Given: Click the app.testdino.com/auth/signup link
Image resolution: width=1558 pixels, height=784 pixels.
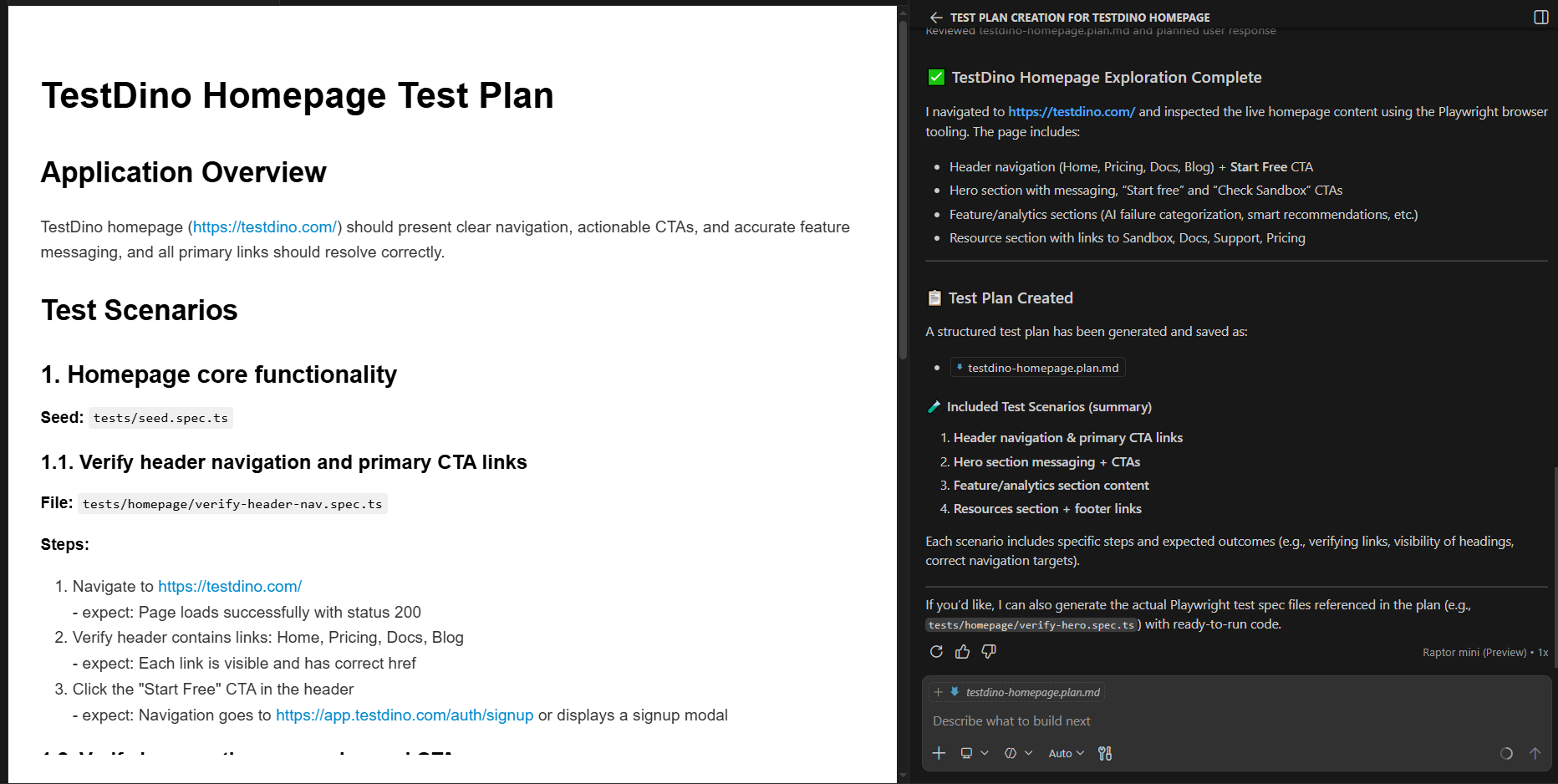Looking at the screenshot, I should click(404, 715).
